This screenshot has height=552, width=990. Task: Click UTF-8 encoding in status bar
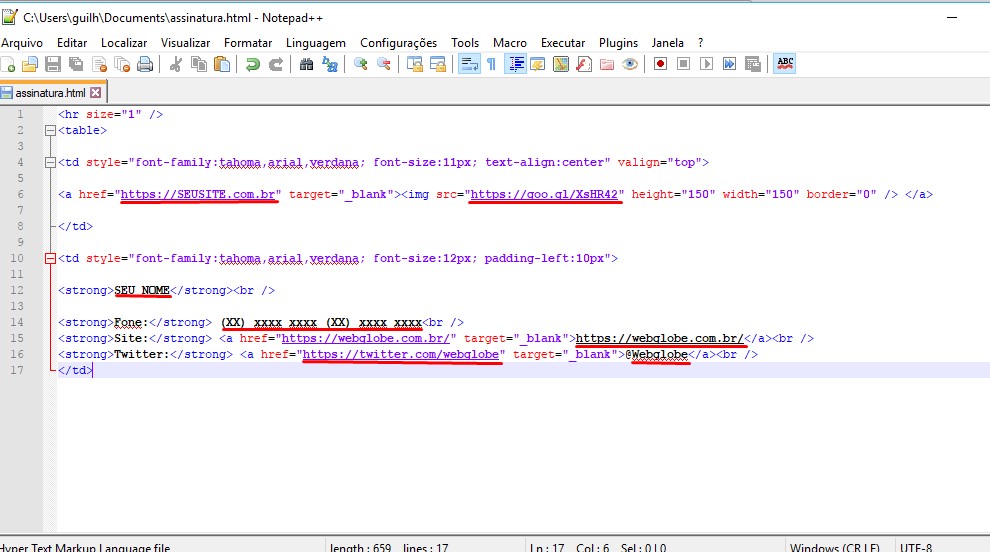pyautogui.click(x=915, y=547)
